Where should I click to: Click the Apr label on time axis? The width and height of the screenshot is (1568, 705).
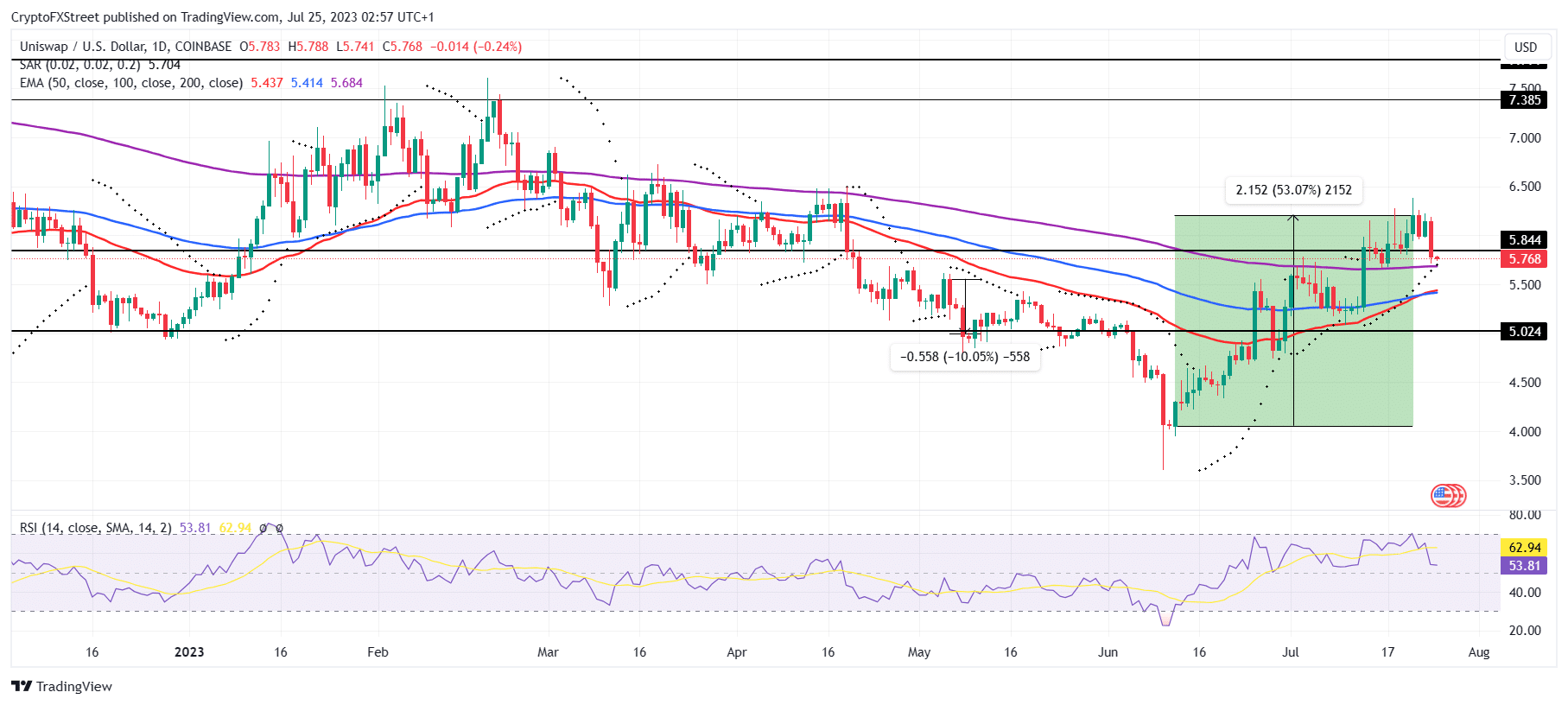pyautogui.click(x=737, y=652)
